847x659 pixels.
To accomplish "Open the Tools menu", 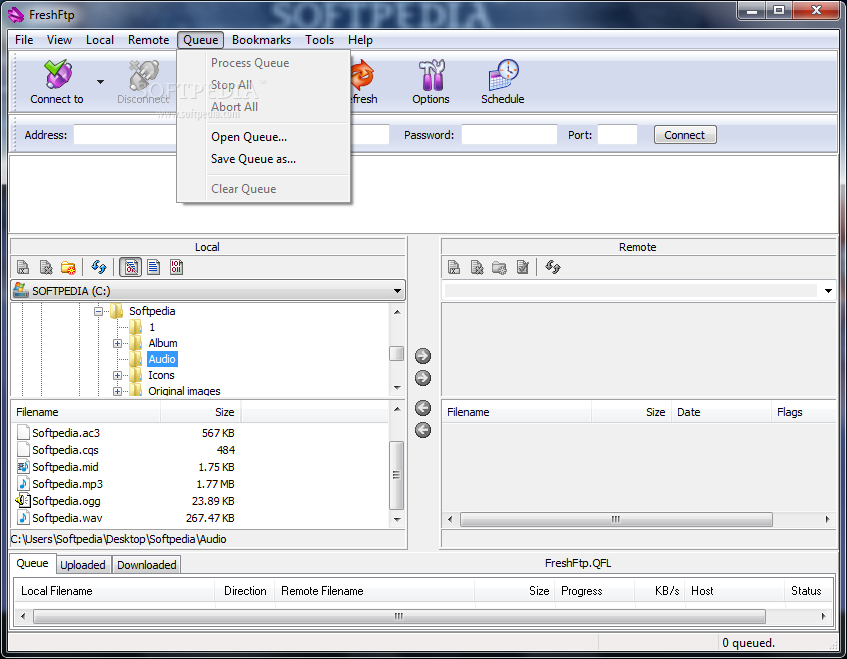I will (x=320, y=40).
